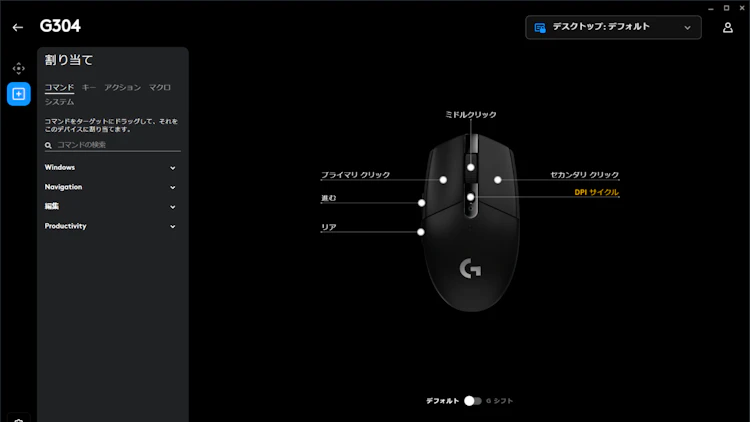Select the セカンダリ クリック assignment label
The width and height of the screenshot is (750, 422).
[x=585, y=175]
